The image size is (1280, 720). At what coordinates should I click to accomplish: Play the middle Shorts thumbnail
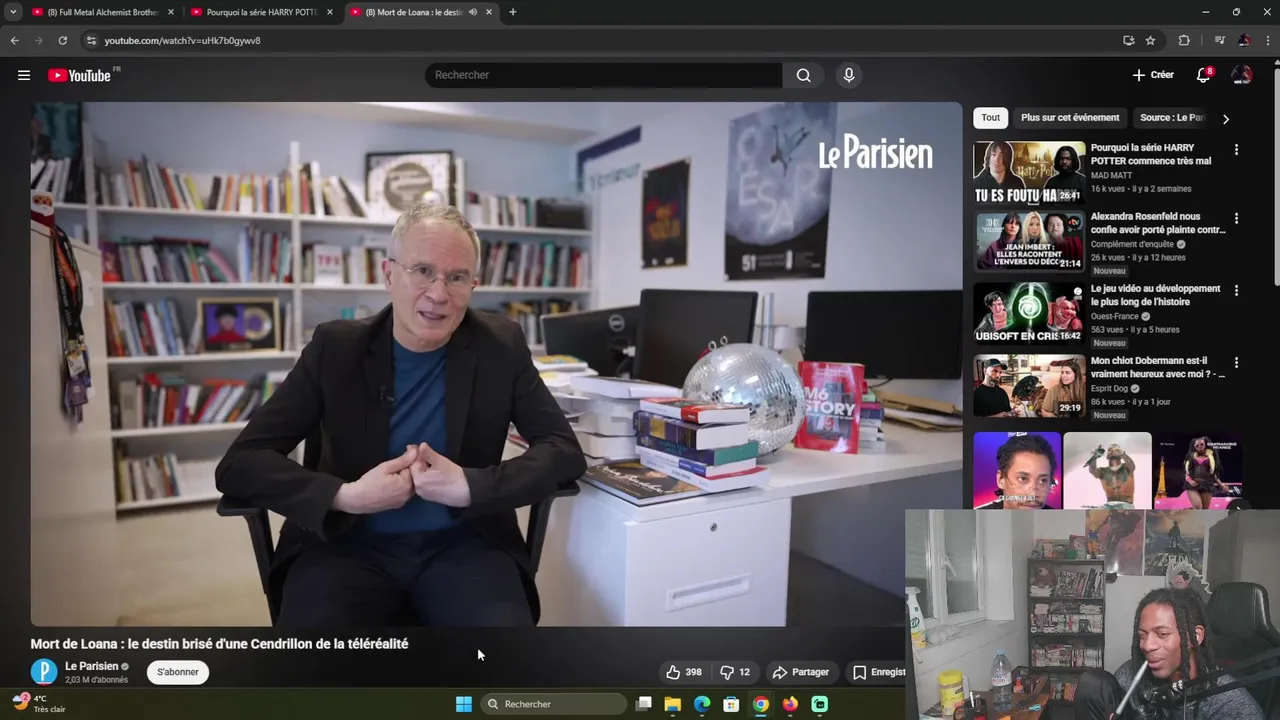(1107, 470)
